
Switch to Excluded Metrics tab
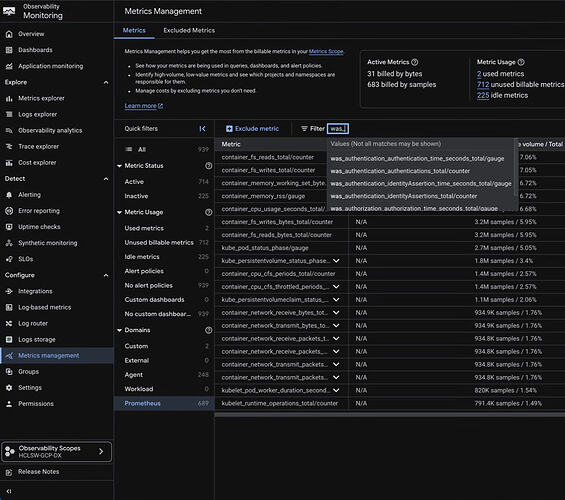pyautogui.click(x=189, y=31)
